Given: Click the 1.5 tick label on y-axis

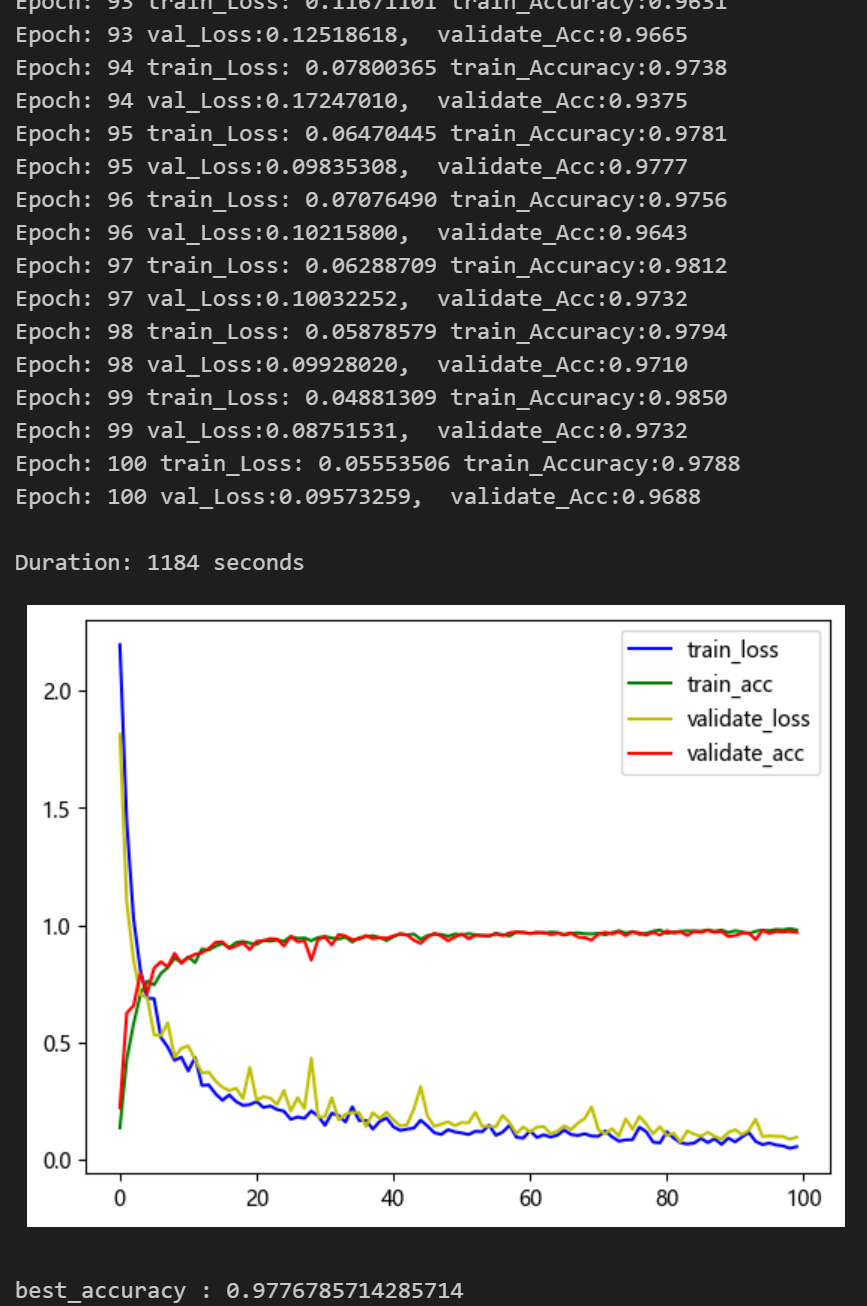Looking at the screenshot, I should click(x=59, y=809).
